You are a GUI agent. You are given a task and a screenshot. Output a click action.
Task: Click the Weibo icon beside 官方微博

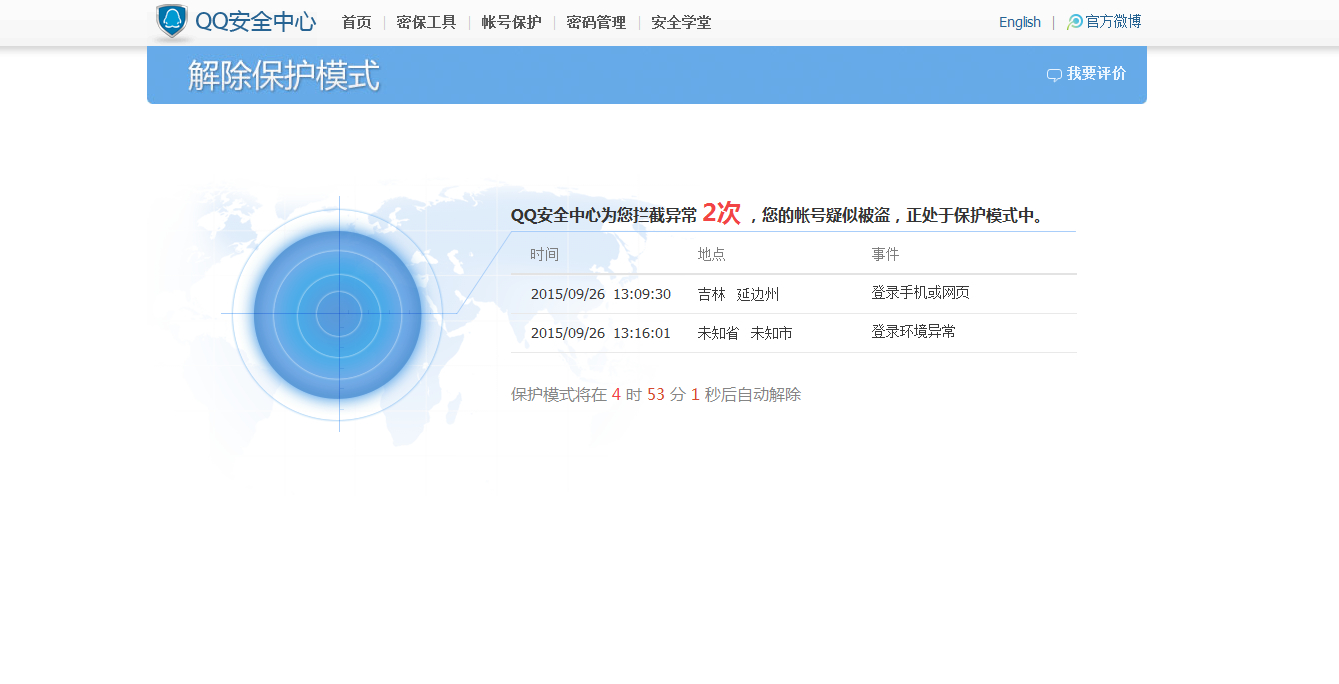point(1075,22)
